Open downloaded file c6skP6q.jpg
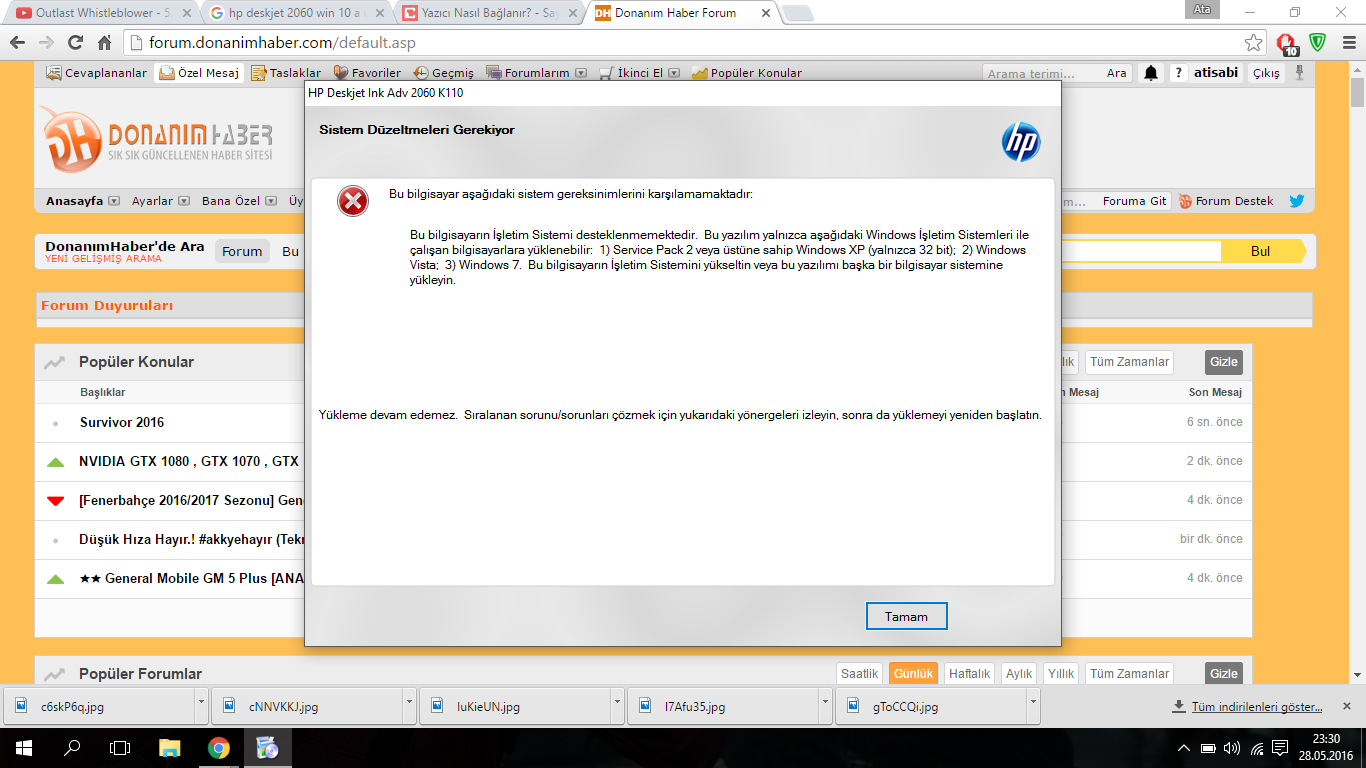 (98, 706)
